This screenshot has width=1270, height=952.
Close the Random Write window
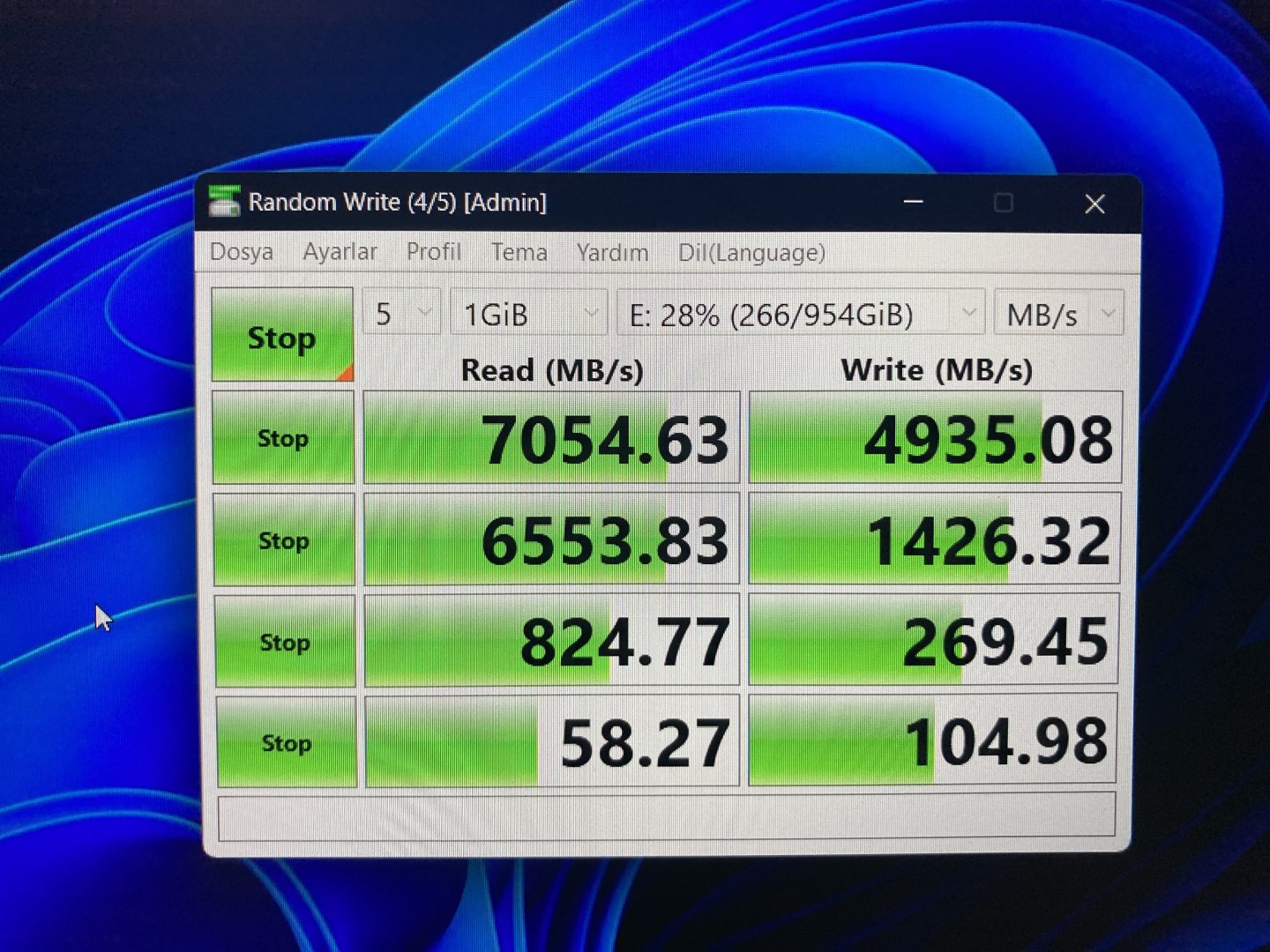click(x=1094, y=205)
